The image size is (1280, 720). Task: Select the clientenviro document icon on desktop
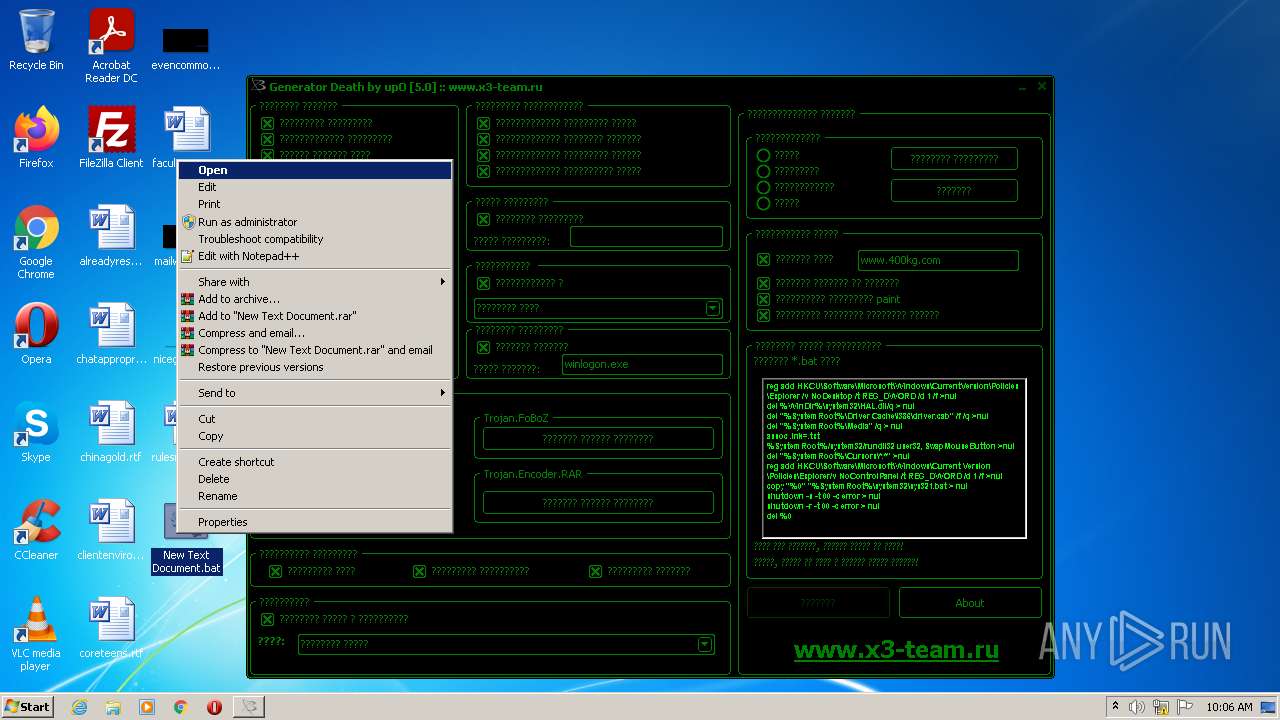coord(111,529)
